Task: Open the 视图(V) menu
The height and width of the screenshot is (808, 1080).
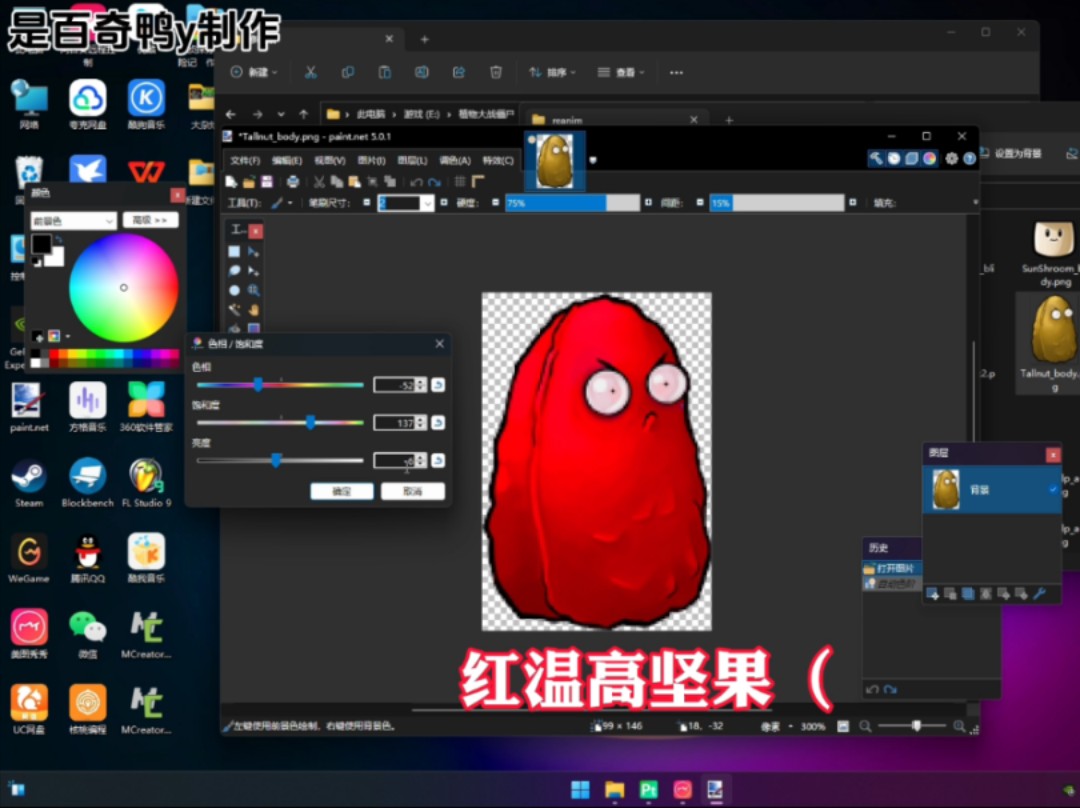Action: click(329, 160)
